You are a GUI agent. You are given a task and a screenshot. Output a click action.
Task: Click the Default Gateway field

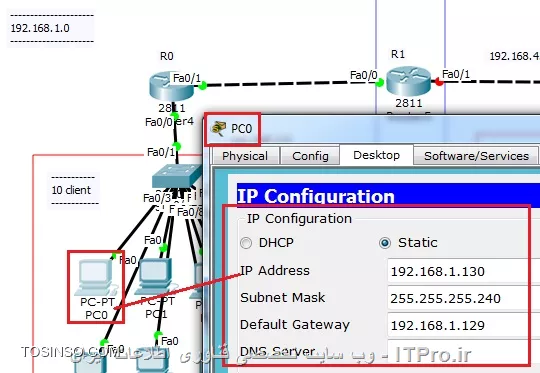click(464, 325)
